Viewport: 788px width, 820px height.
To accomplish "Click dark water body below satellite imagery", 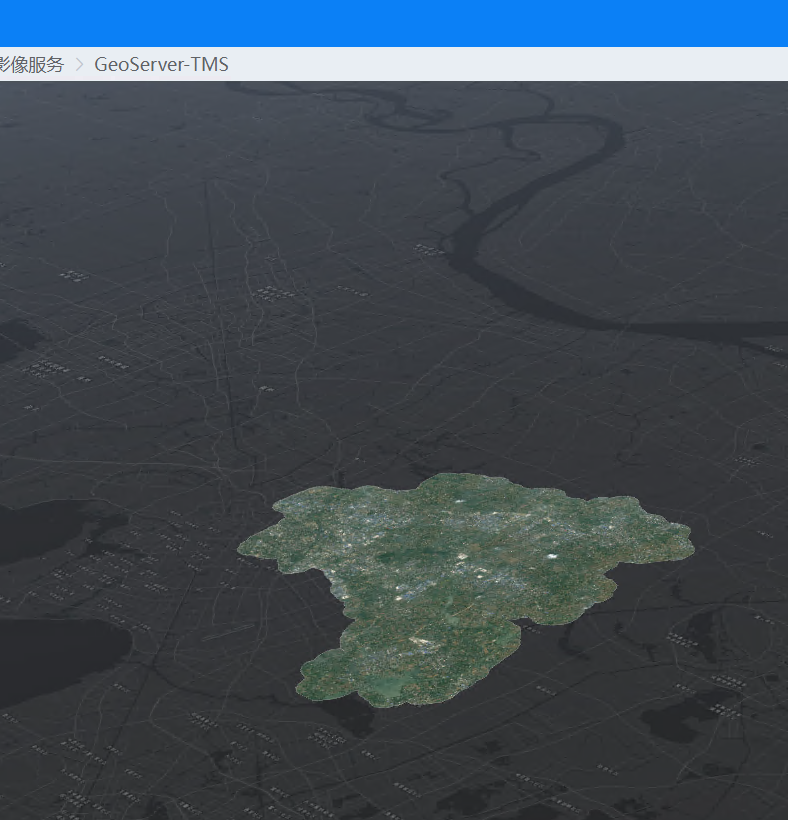I will [x=355, y=715].
